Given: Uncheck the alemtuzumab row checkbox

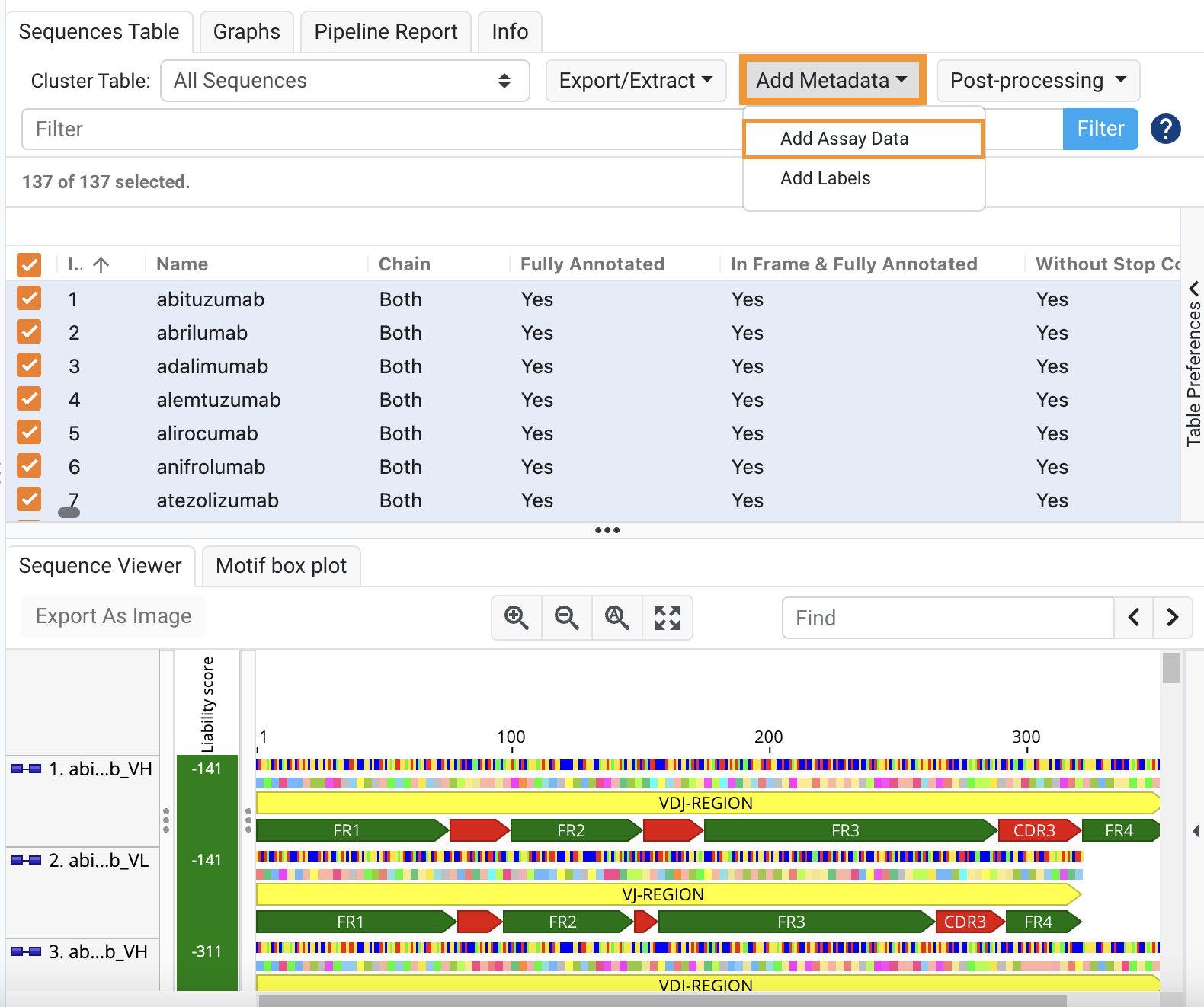Looking at the screenshot, I should 29,399.
